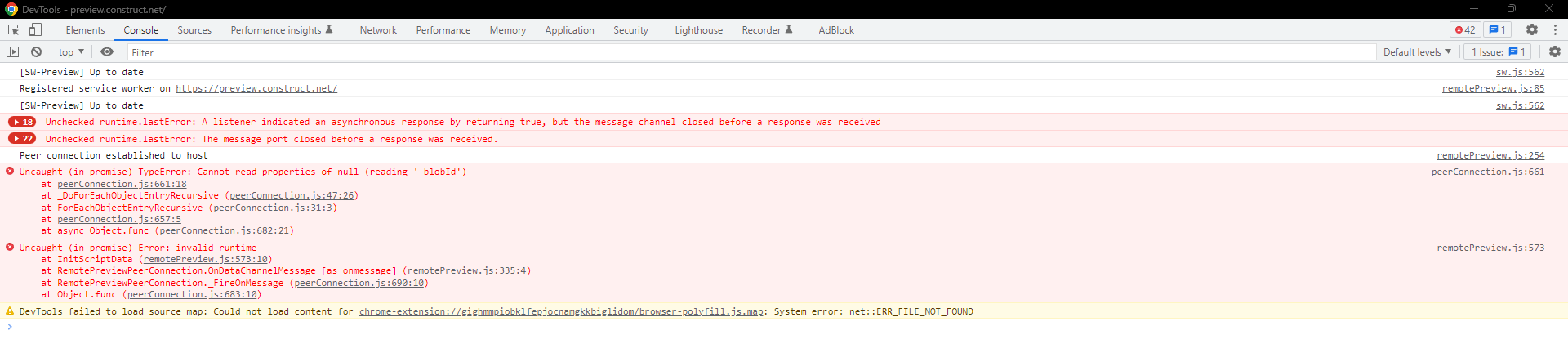Image resolution: width=1568 pixels, height=353 pixels.
Task: Restore down the DevTools window
Action: click(1511, 8)
